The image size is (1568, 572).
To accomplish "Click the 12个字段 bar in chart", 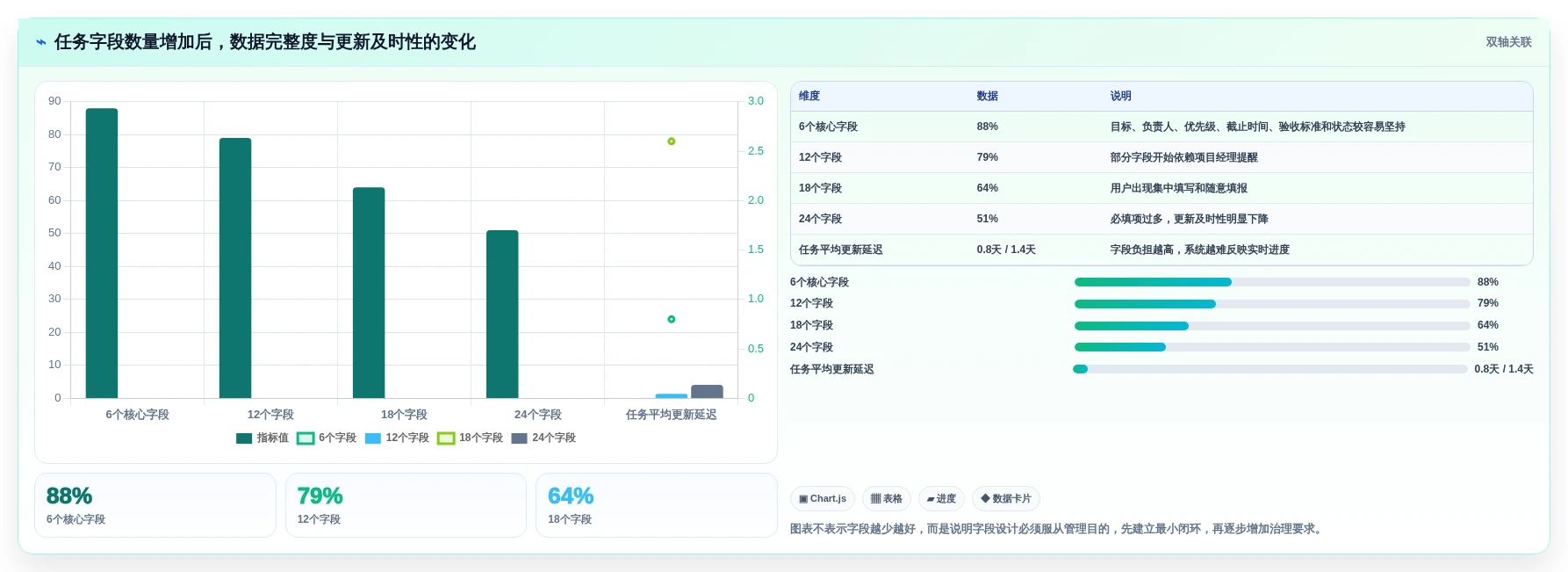I will (235, 268).
